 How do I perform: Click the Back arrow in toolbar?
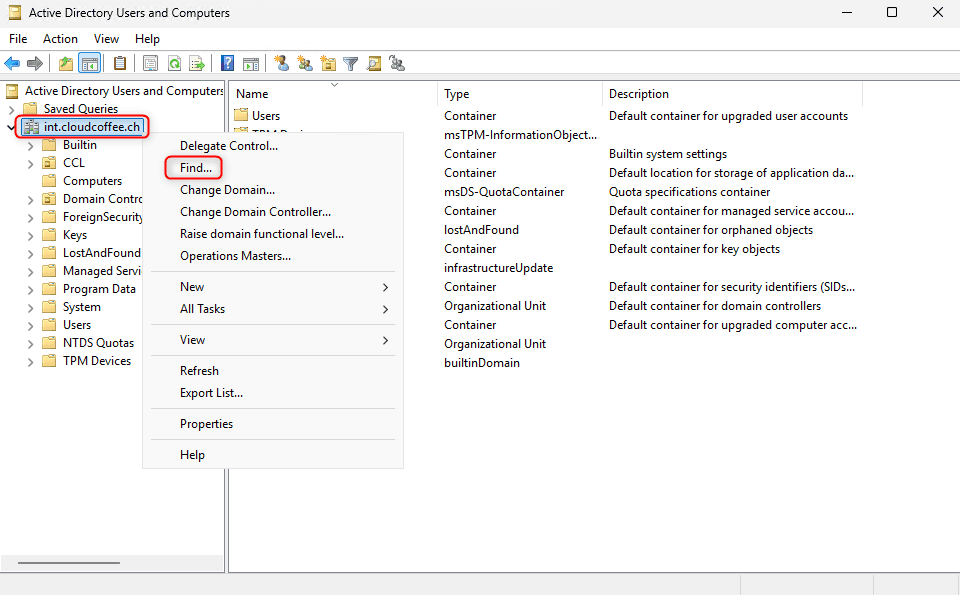pyautogui.click(x=12, y=64)
